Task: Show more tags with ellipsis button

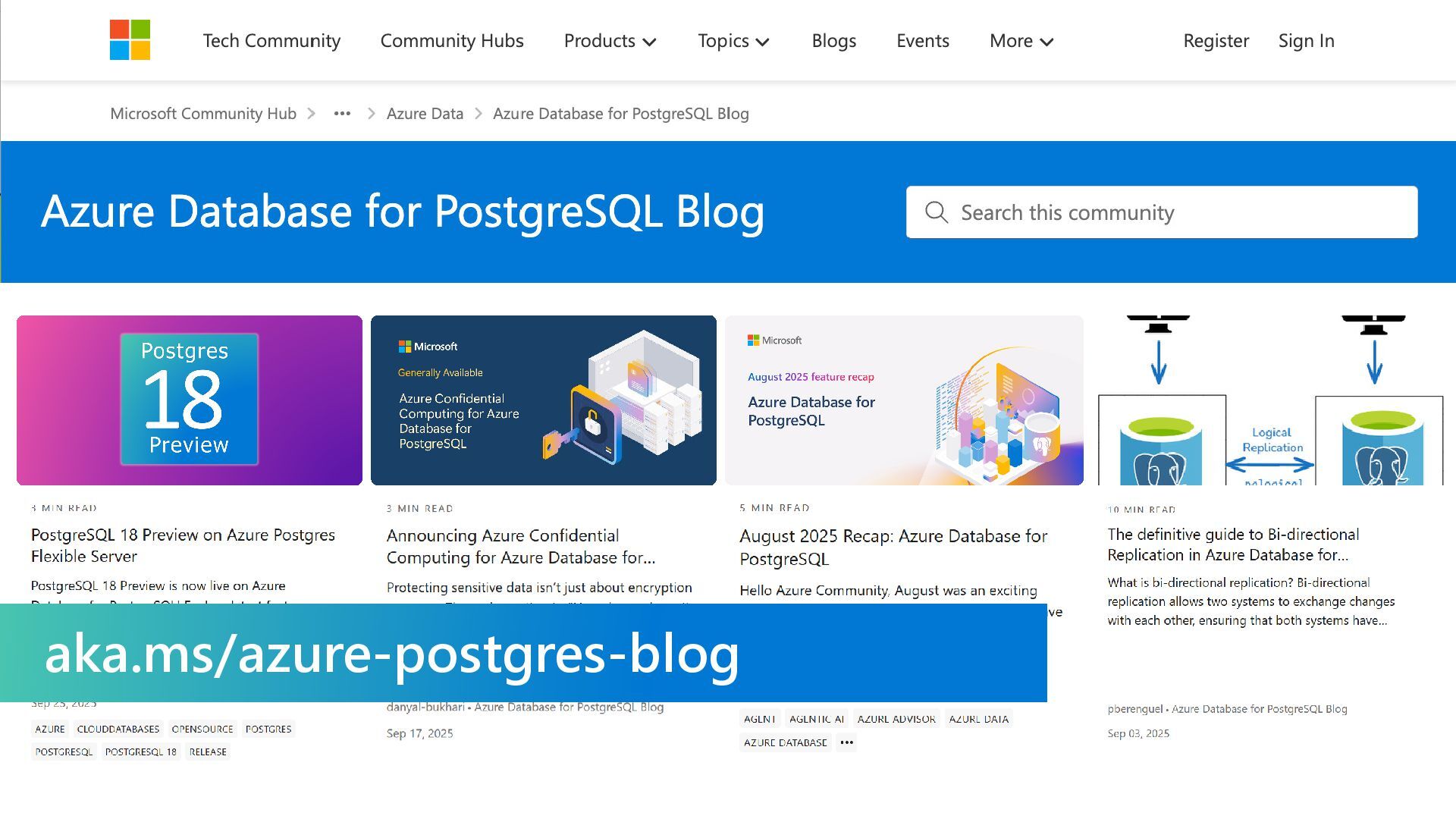Action: click(846, 743)
